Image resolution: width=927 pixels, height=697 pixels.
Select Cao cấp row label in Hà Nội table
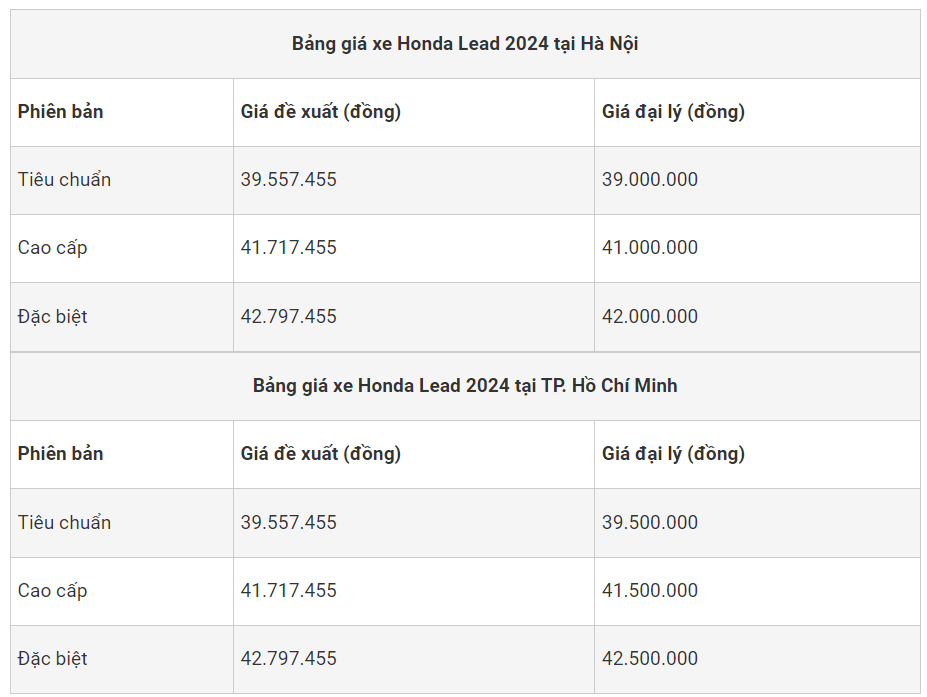coord(53,248)
